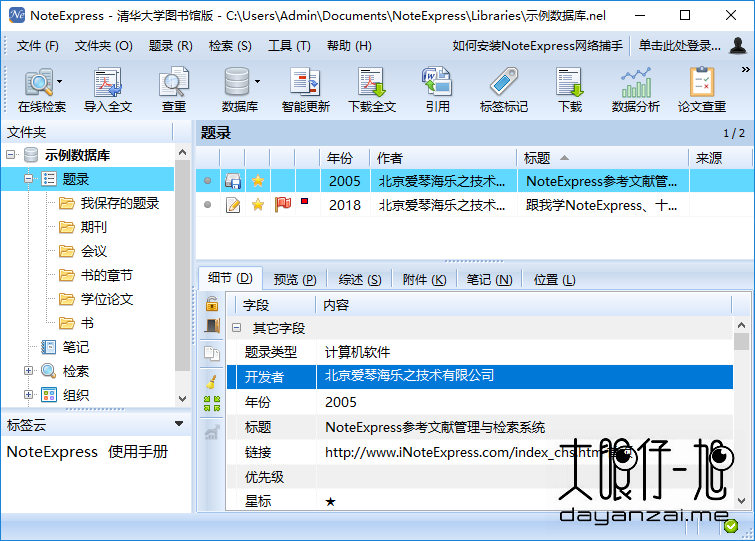
Task: Open the 数据库 dropdown arrow
Action: (258, 81)
